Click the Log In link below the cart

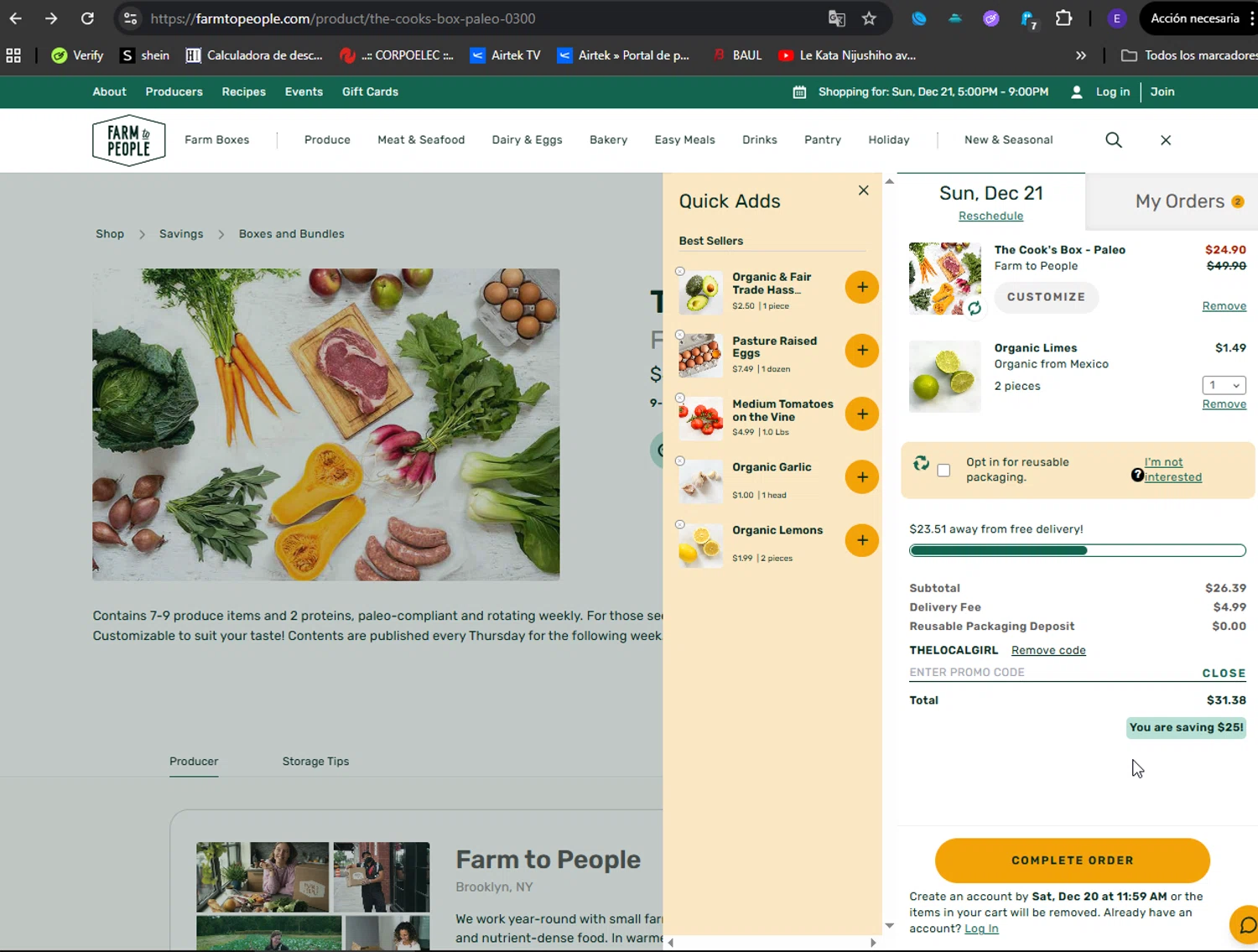click(981, 929)
